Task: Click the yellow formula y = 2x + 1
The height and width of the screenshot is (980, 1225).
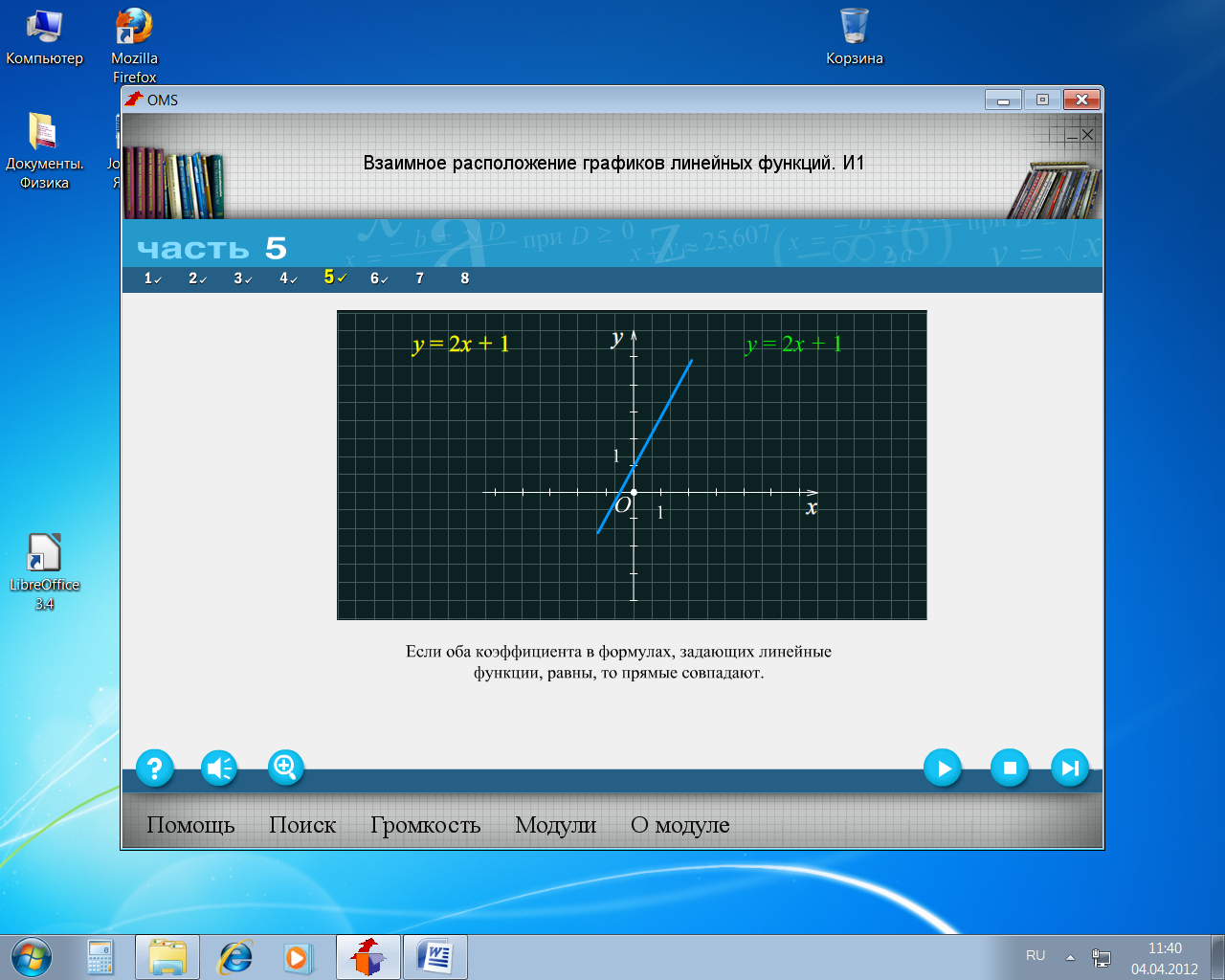Action: click(x=460, y=344)
